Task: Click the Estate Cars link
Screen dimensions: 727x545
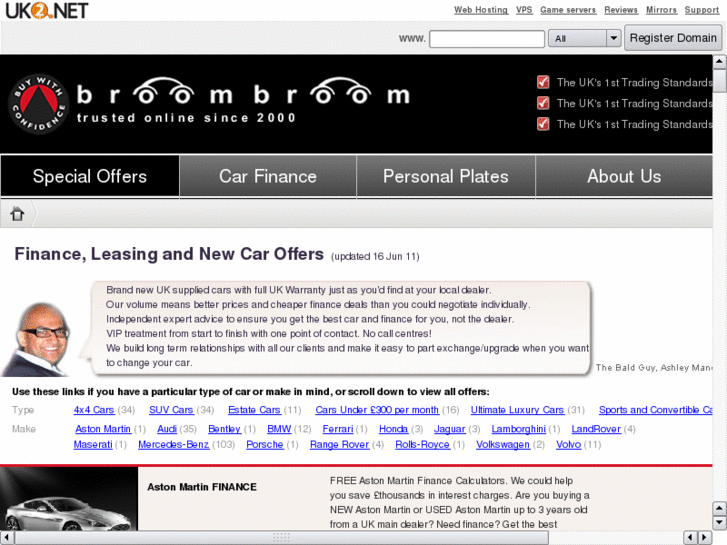Action: (254, 410)
